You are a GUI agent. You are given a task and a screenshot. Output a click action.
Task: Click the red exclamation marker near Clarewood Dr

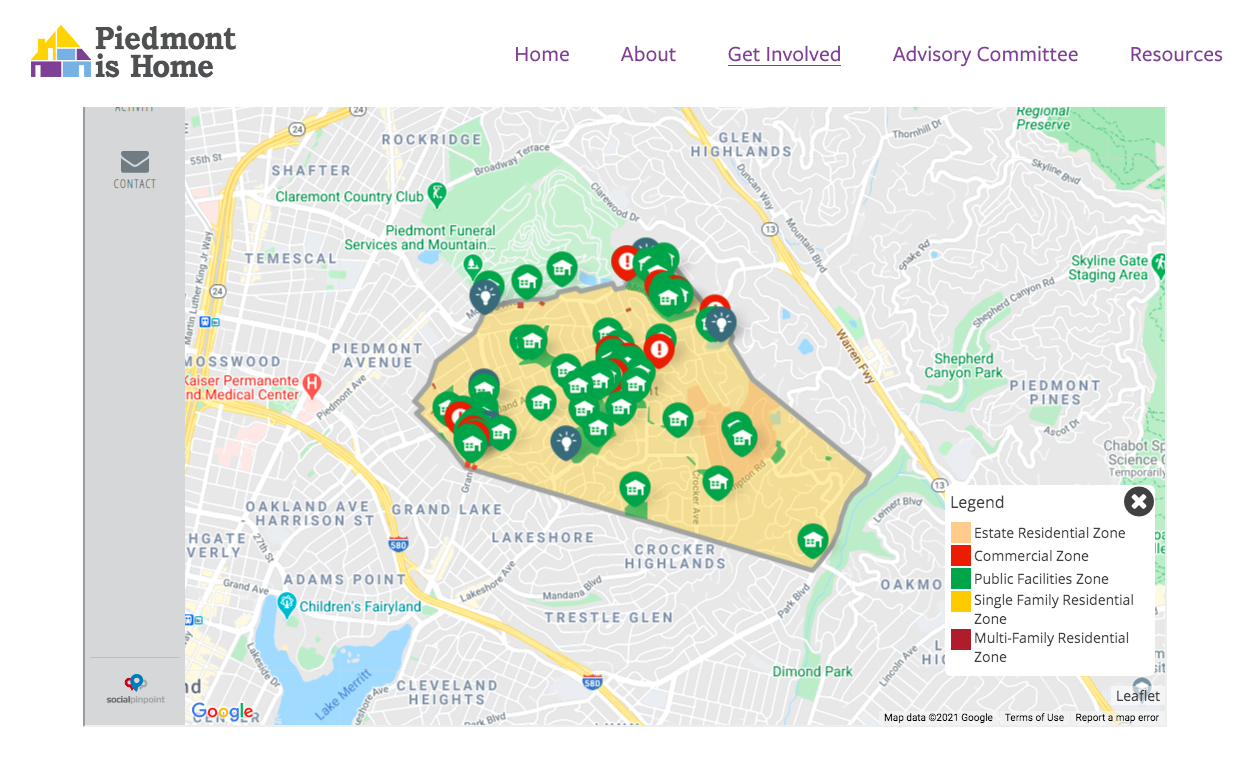627,262
